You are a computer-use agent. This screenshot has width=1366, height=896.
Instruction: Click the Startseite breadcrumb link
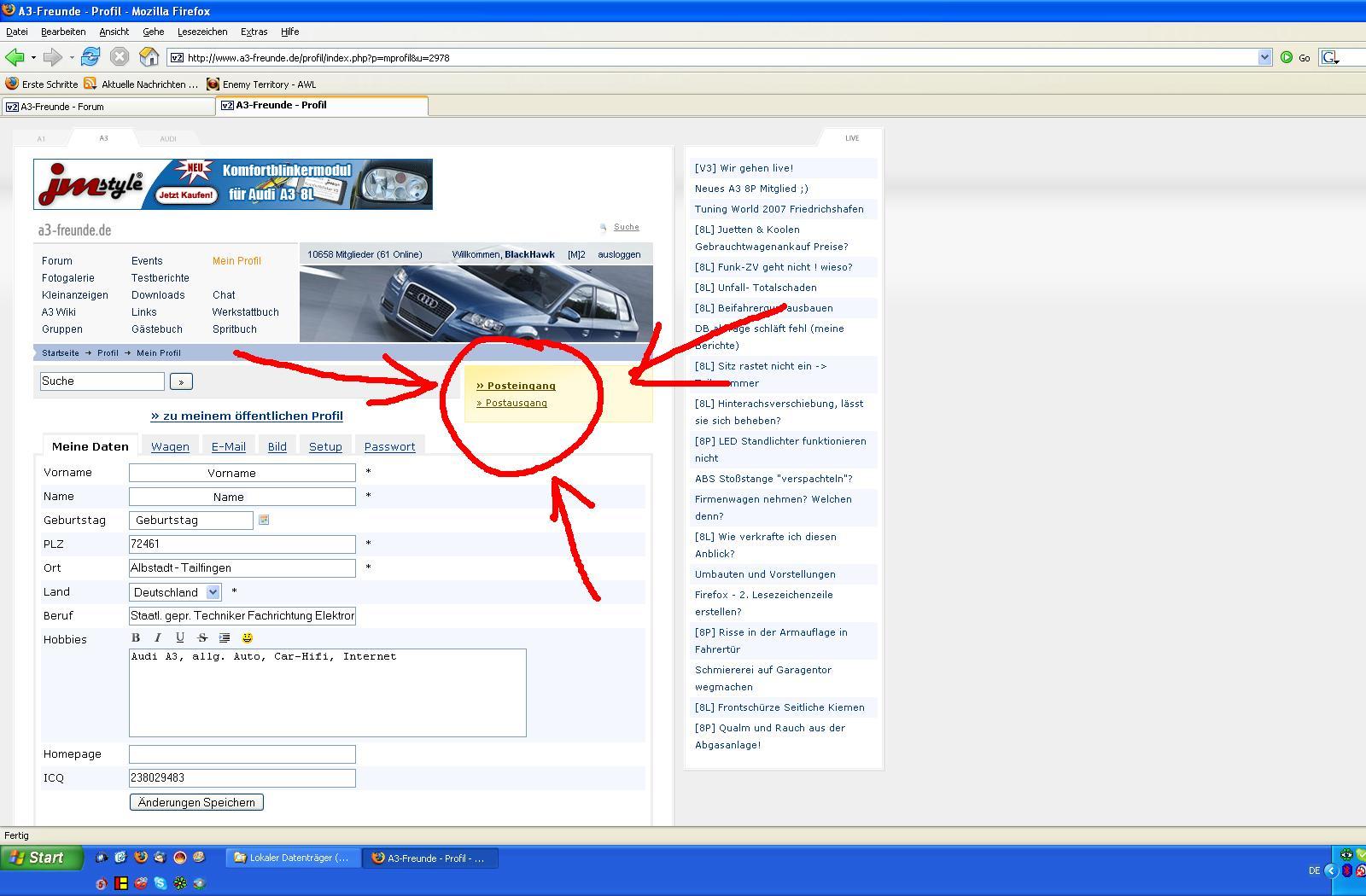(x=61, y=352)
